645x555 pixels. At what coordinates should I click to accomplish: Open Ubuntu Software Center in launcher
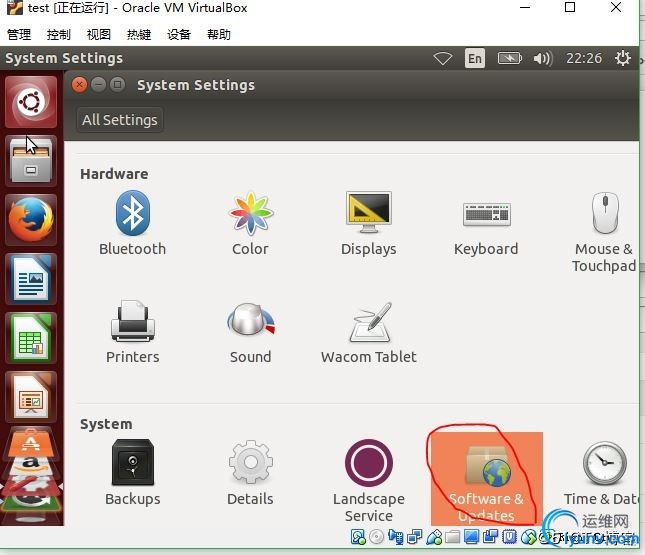click(31, 444)
